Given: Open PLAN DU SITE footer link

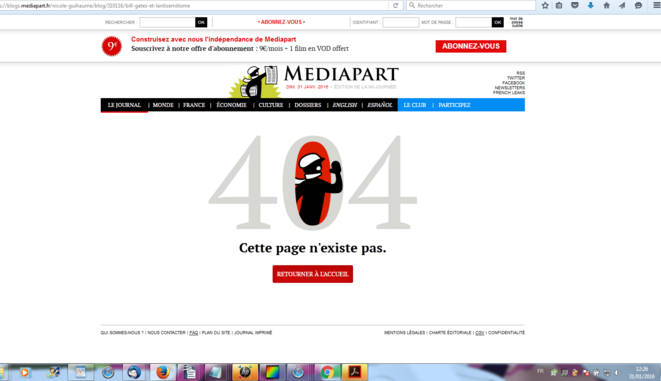Looking at the screenshot, I should 216,333.
